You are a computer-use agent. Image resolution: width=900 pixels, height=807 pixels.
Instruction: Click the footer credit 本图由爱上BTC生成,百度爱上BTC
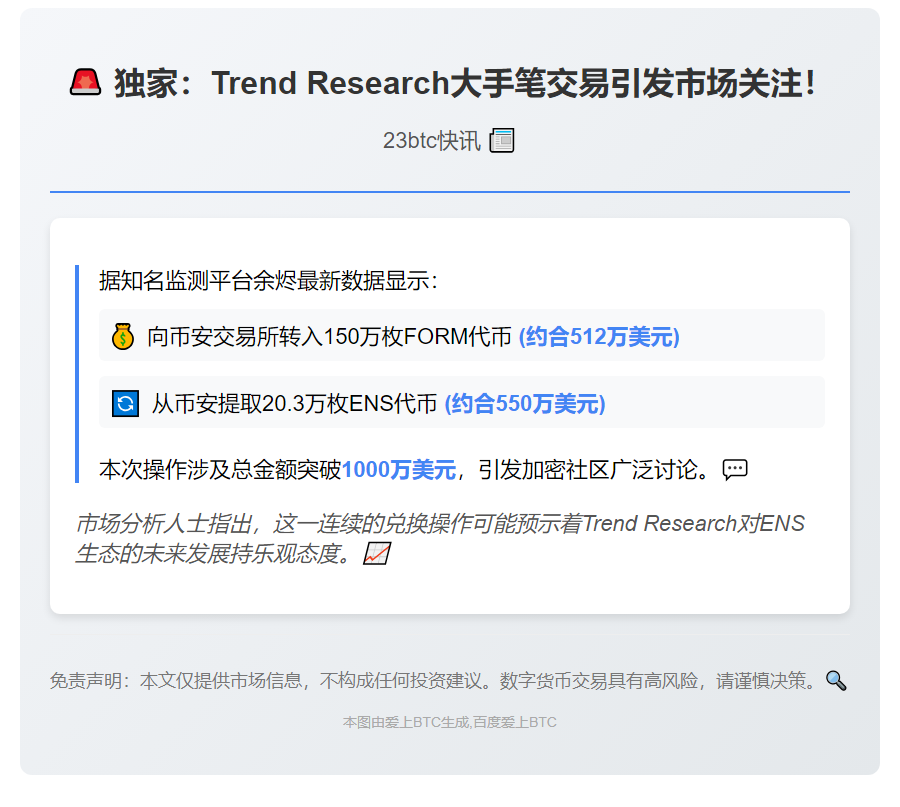(449, 722)
